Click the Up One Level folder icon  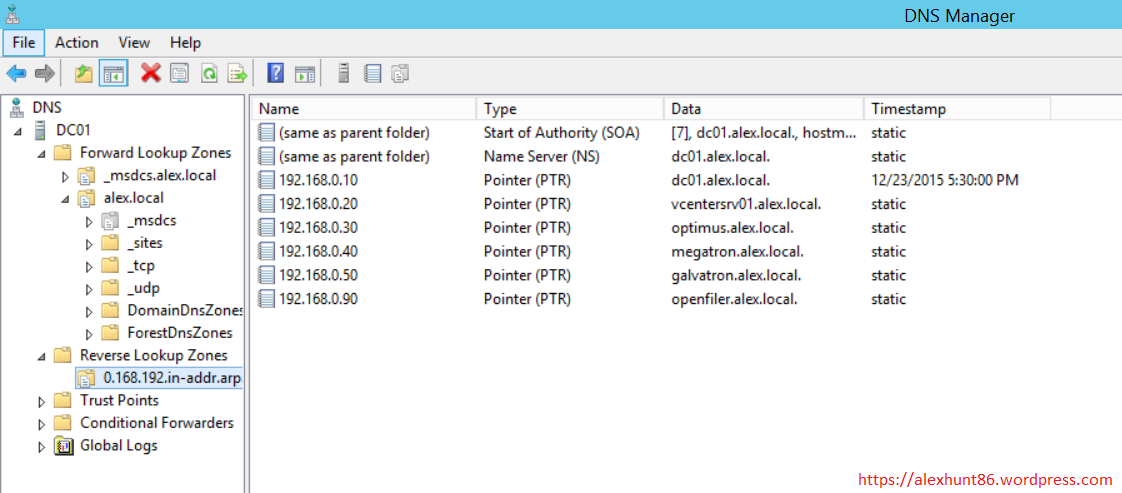pyautogui.click(x=84, y=73)
